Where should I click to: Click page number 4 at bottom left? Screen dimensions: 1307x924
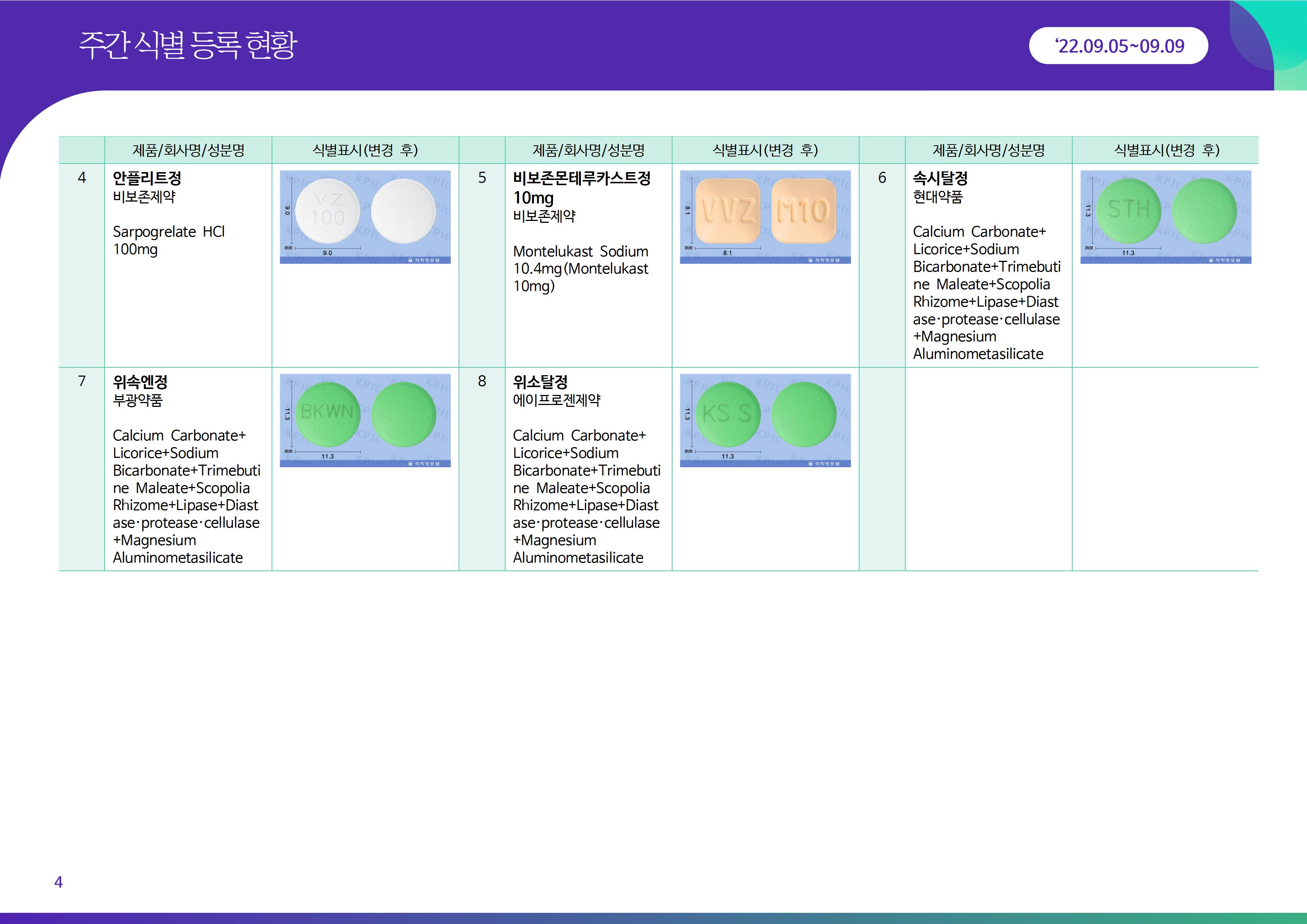tap(58, 882)
